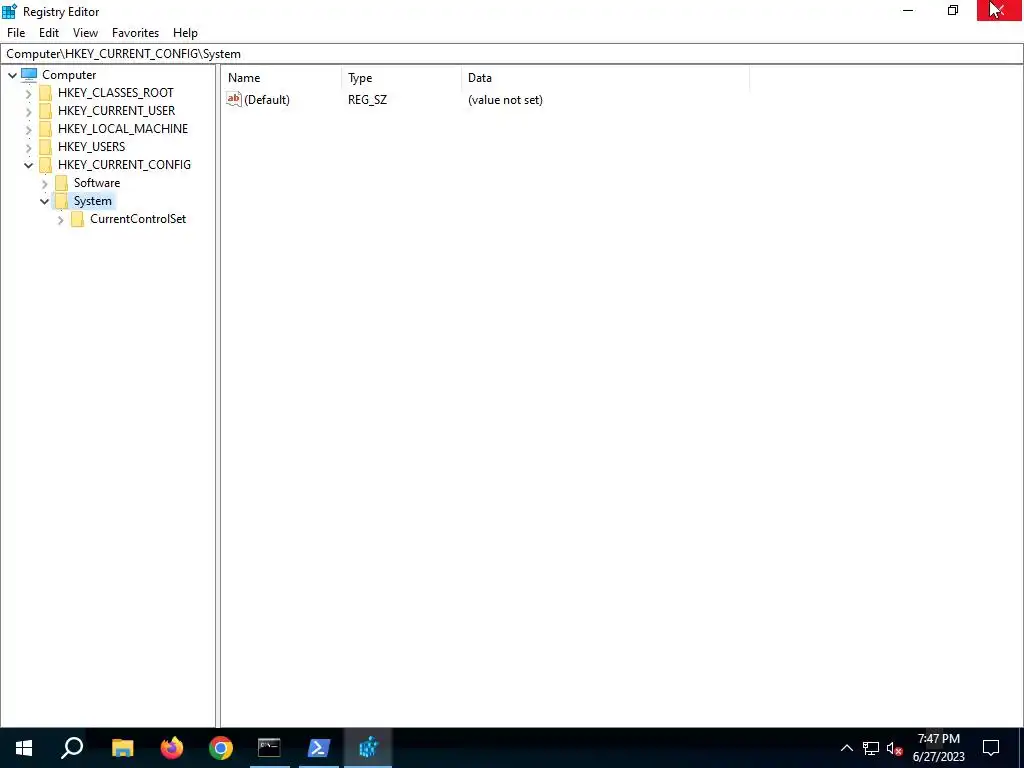
Task: Collapse HKEY_CURRENT_CONFIG chevron
Action: [x=28, y=165]
